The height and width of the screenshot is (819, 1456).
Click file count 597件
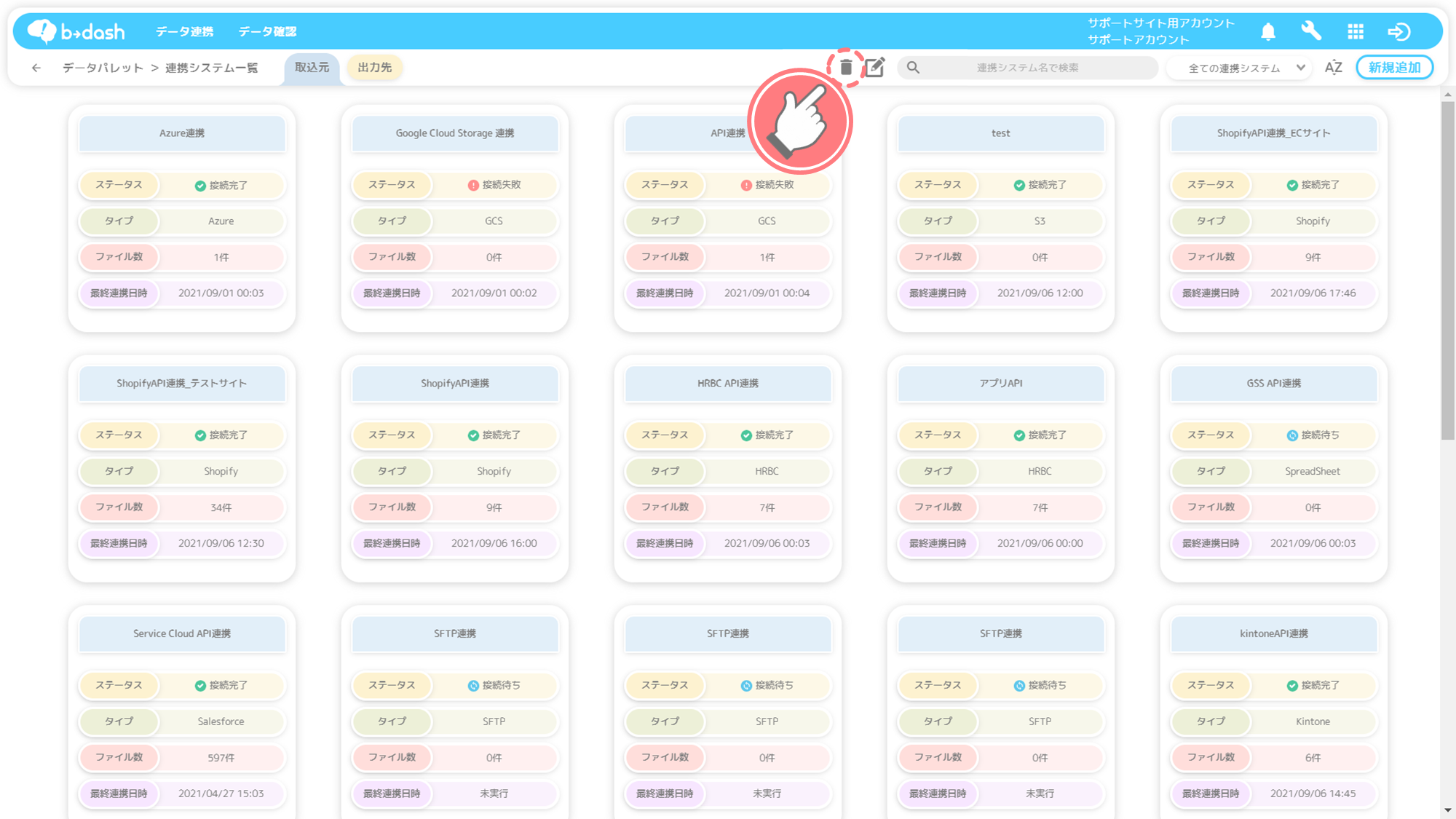point(221,758)
